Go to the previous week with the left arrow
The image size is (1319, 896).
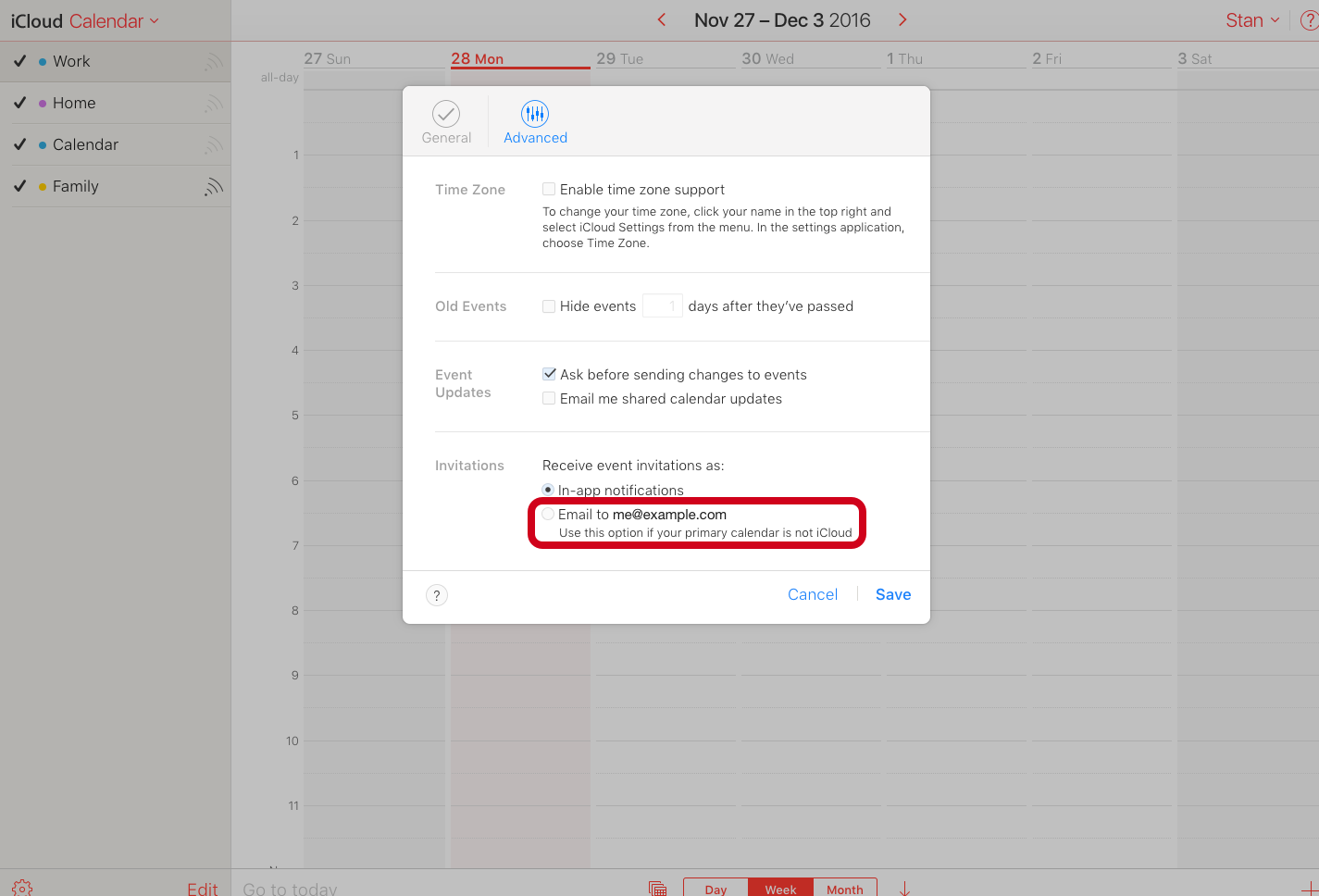(661, 19)
